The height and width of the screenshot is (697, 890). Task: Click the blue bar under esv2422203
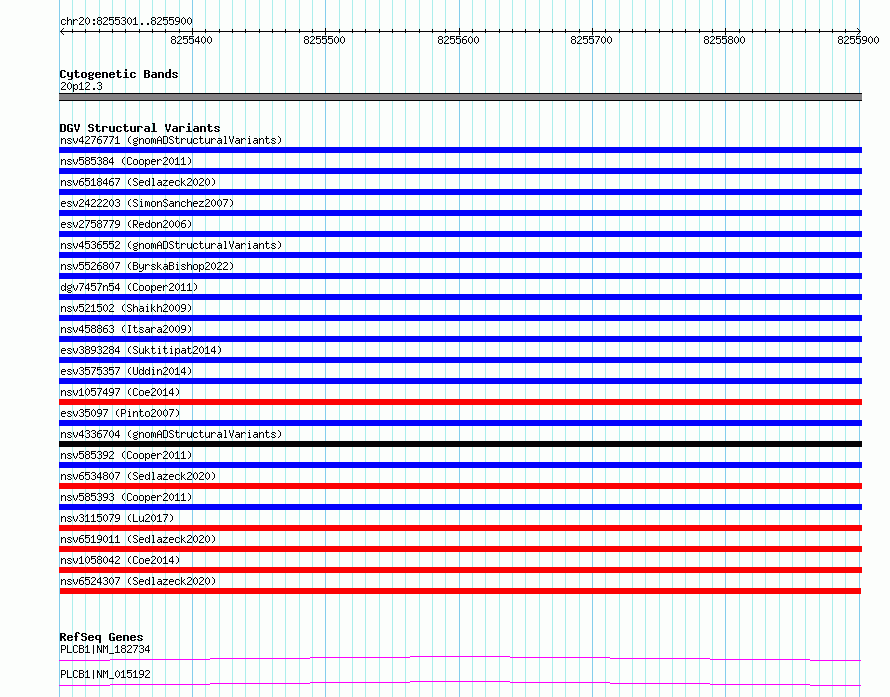(460, 213)
